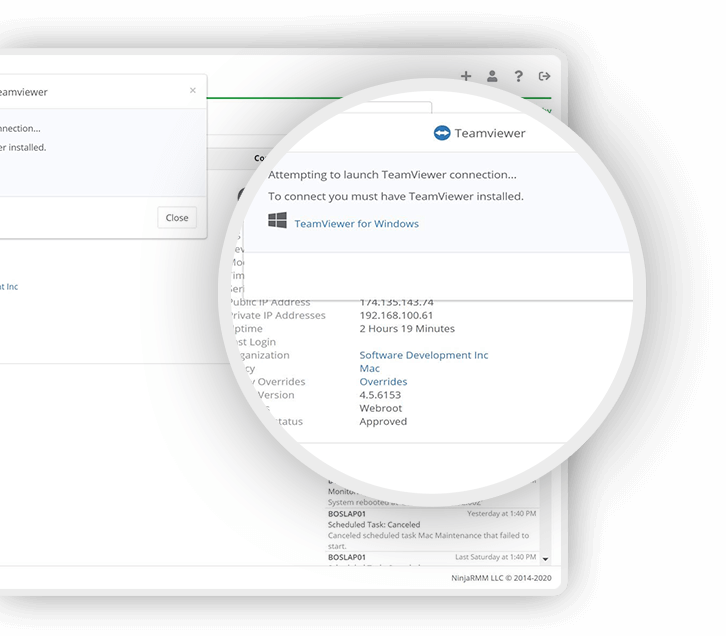This screenshot has height=636, width=726.
Task: Select 'To connect you must have TeamViewer installed.'
Action: 396,196
